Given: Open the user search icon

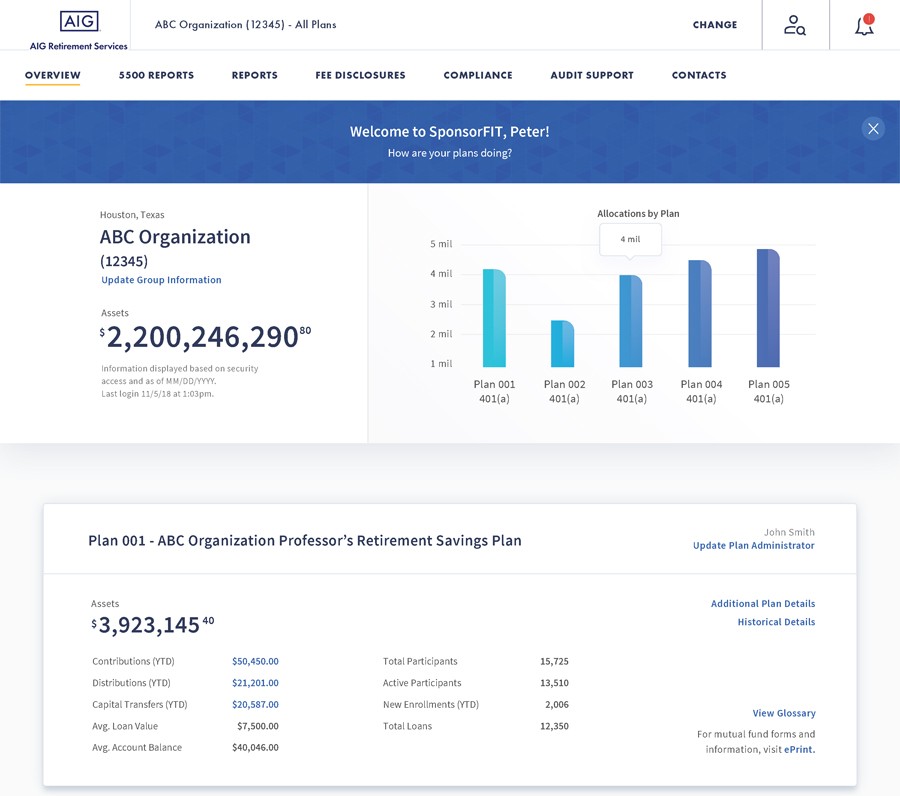Looking at the screenshot, I should pyautogui.click(x=795, y=25).
